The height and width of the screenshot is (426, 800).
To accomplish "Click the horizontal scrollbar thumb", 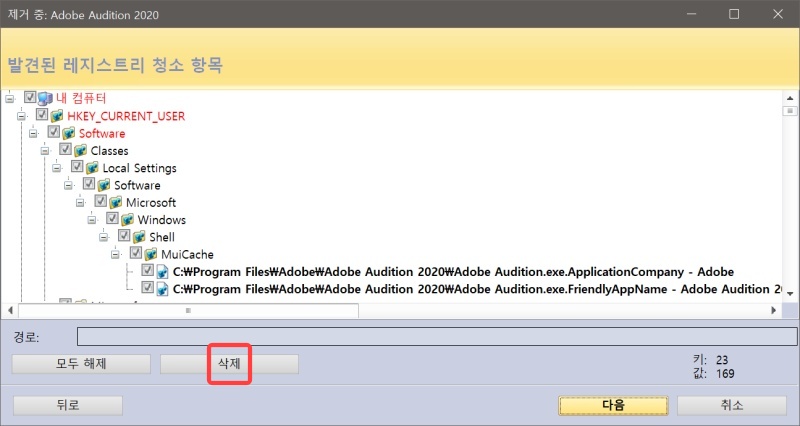I will coord(188,310).
